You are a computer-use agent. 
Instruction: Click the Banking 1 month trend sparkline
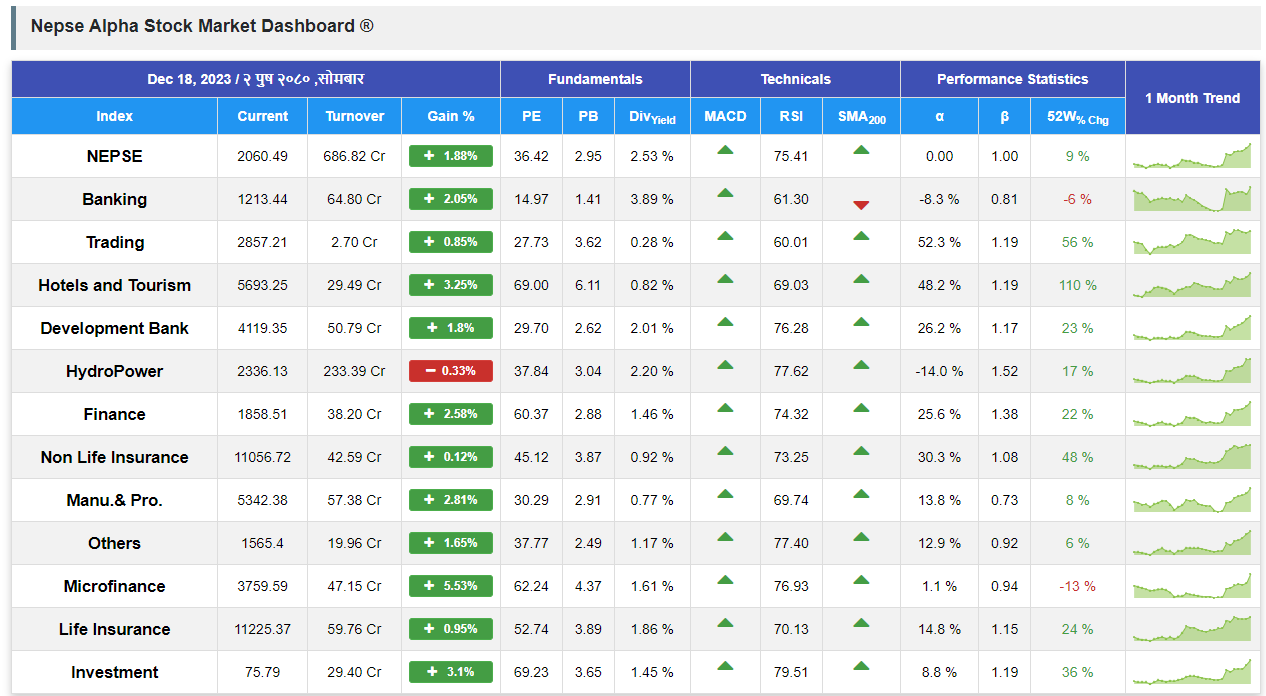click(1192, 199)
